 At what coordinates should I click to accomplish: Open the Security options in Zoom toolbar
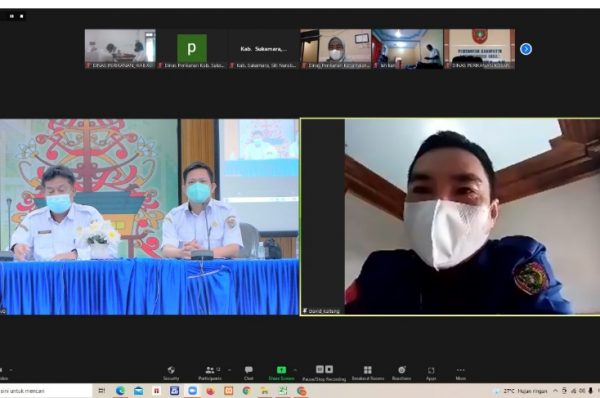click(x=171, y=373)
